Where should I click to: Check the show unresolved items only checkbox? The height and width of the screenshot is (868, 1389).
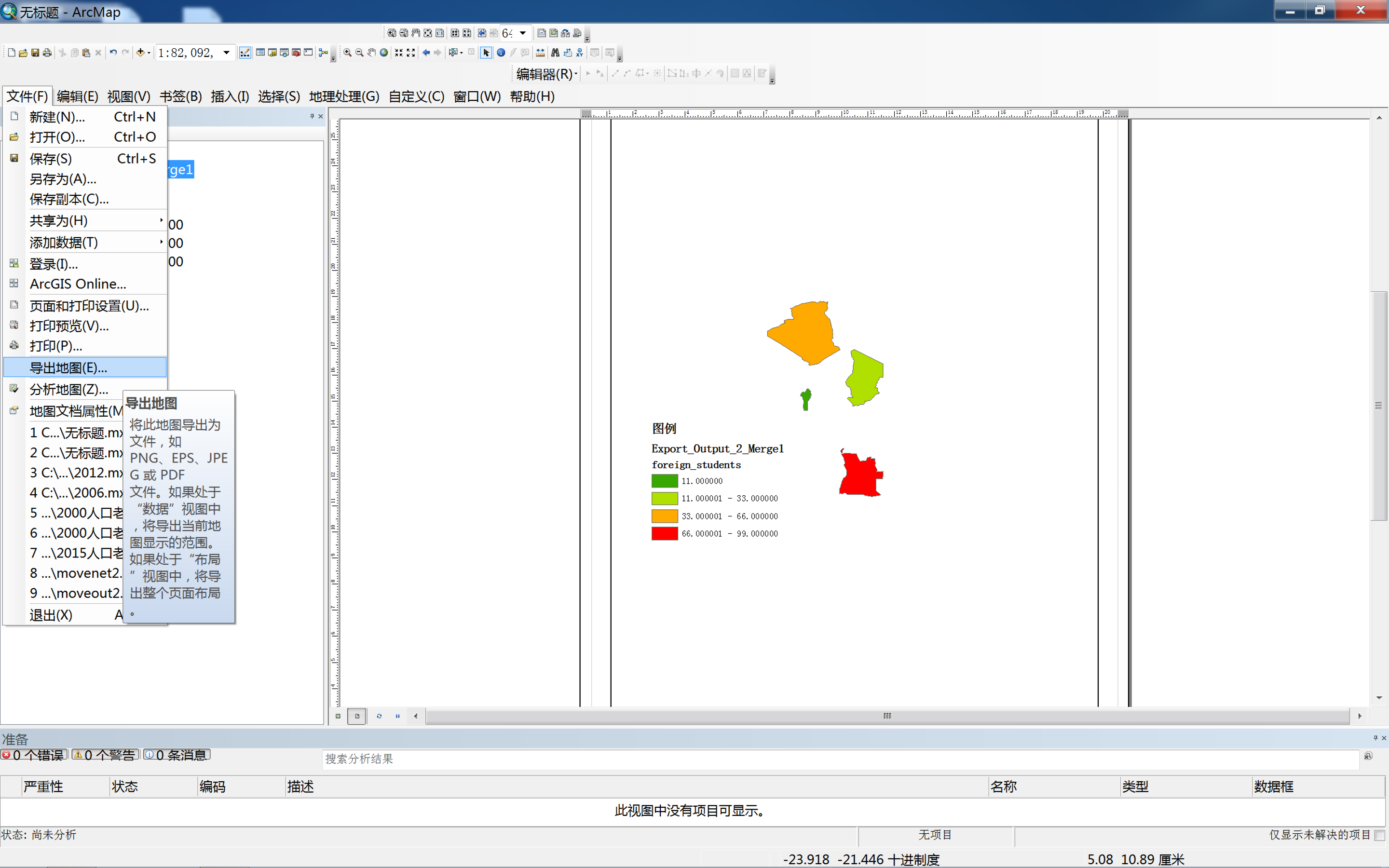(1379, 835)
